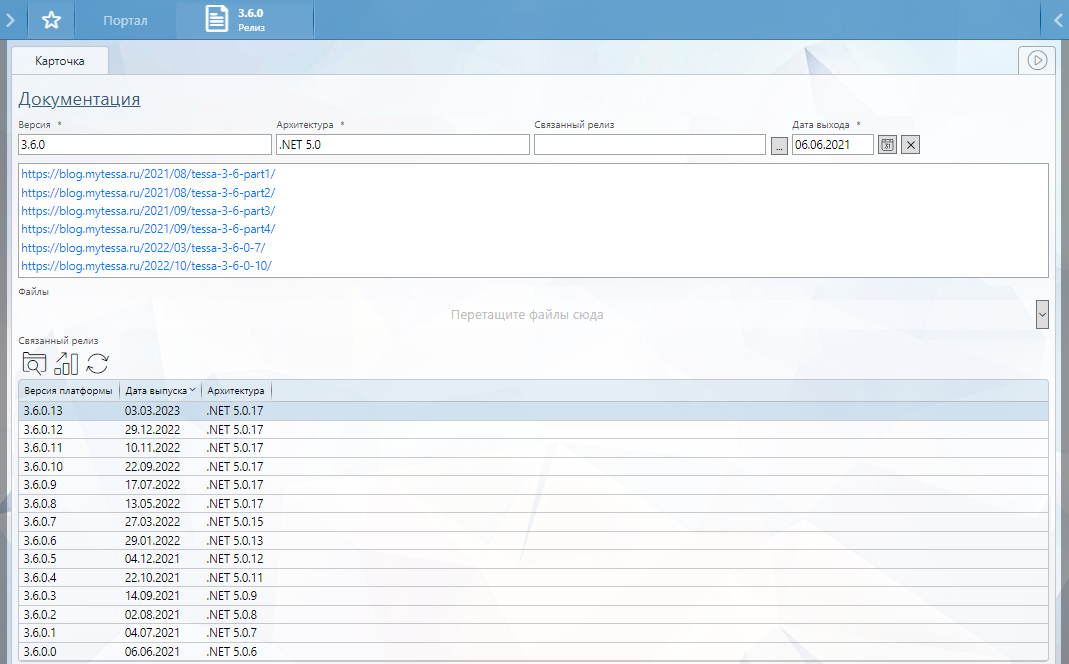Select the Карточка tab
This screenshot has width=1069, height=664.
pyautogui.click(x=59, y=61)
